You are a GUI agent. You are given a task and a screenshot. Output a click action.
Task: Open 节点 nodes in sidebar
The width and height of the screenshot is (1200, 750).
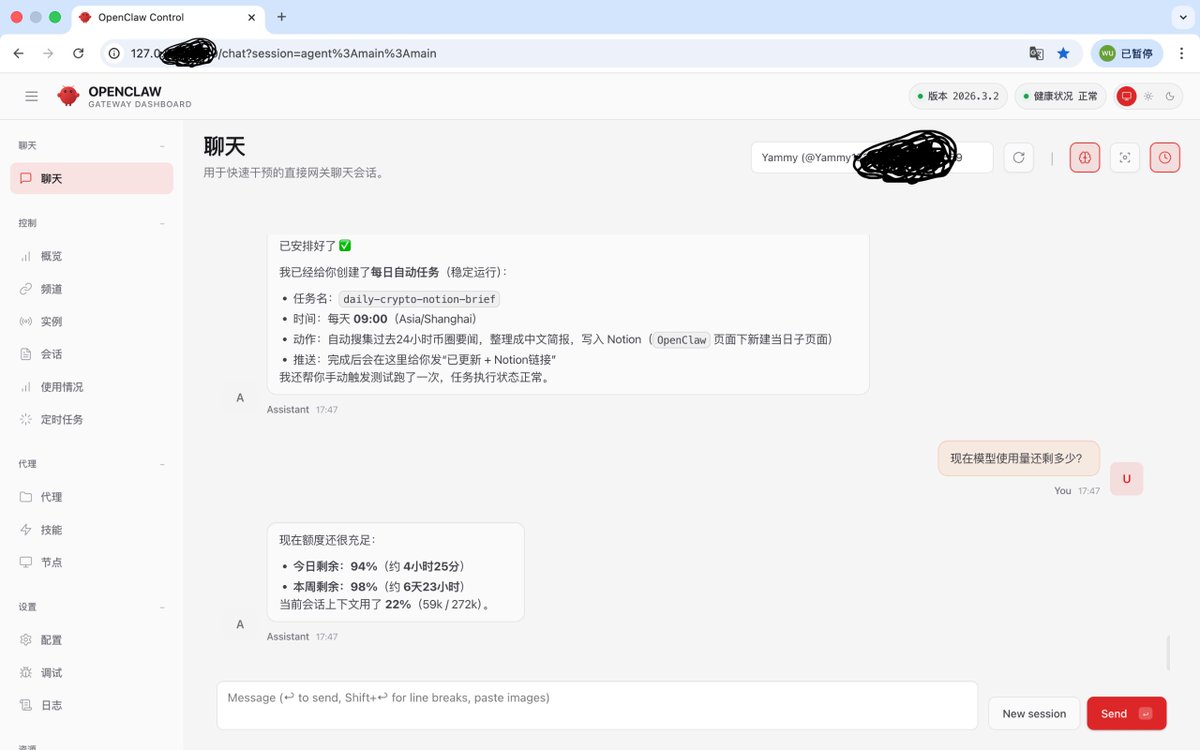[91, 562]
